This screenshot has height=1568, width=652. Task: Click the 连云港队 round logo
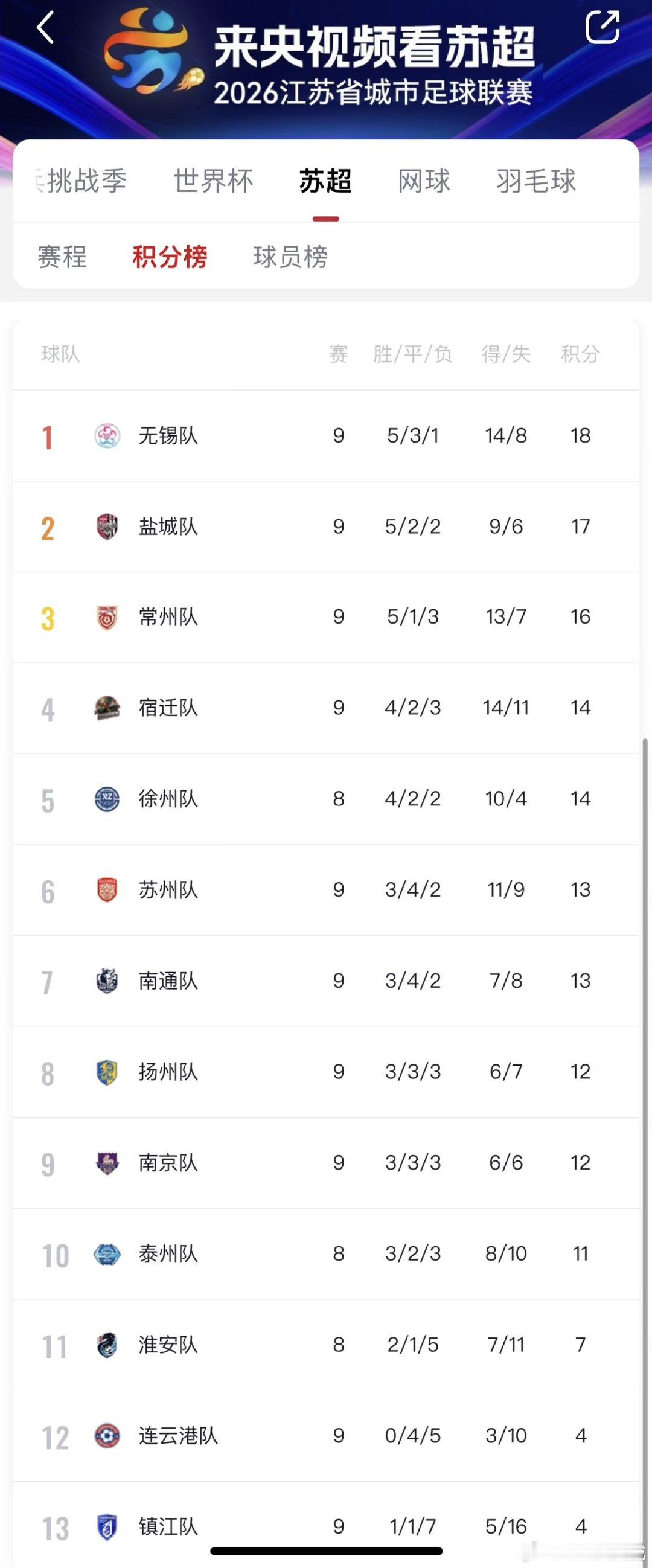(x=107, y=1436)
